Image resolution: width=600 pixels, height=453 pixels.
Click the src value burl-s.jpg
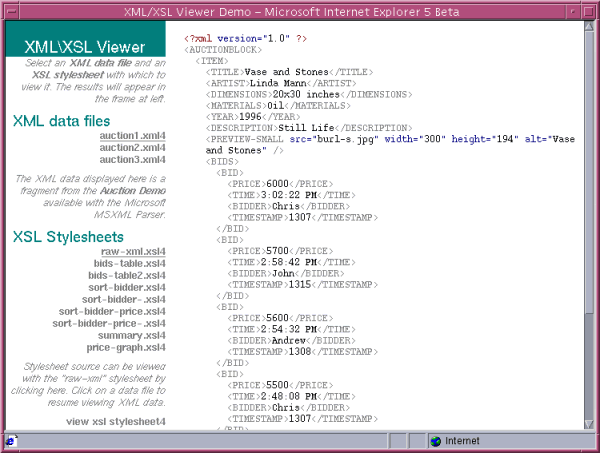(x=345, y=139)
